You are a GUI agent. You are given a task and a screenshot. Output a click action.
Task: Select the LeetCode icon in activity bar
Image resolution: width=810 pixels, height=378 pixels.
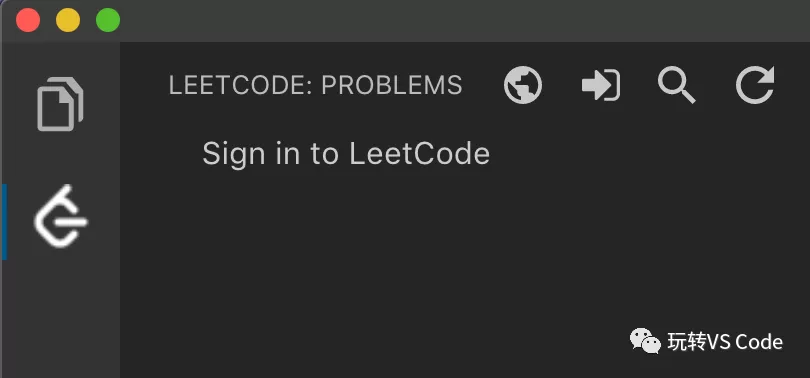pos(61,216)
